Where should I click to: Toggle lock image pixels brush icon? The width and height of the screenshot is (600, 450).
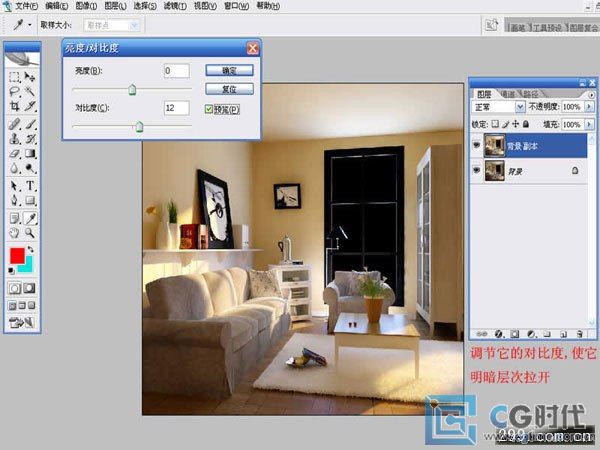(x=506, y=124)
